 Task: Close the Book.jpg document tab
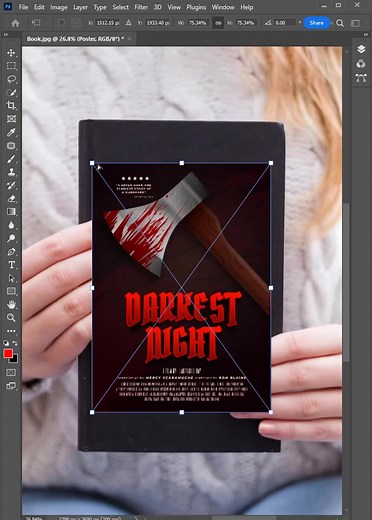[x=129, y=39]
